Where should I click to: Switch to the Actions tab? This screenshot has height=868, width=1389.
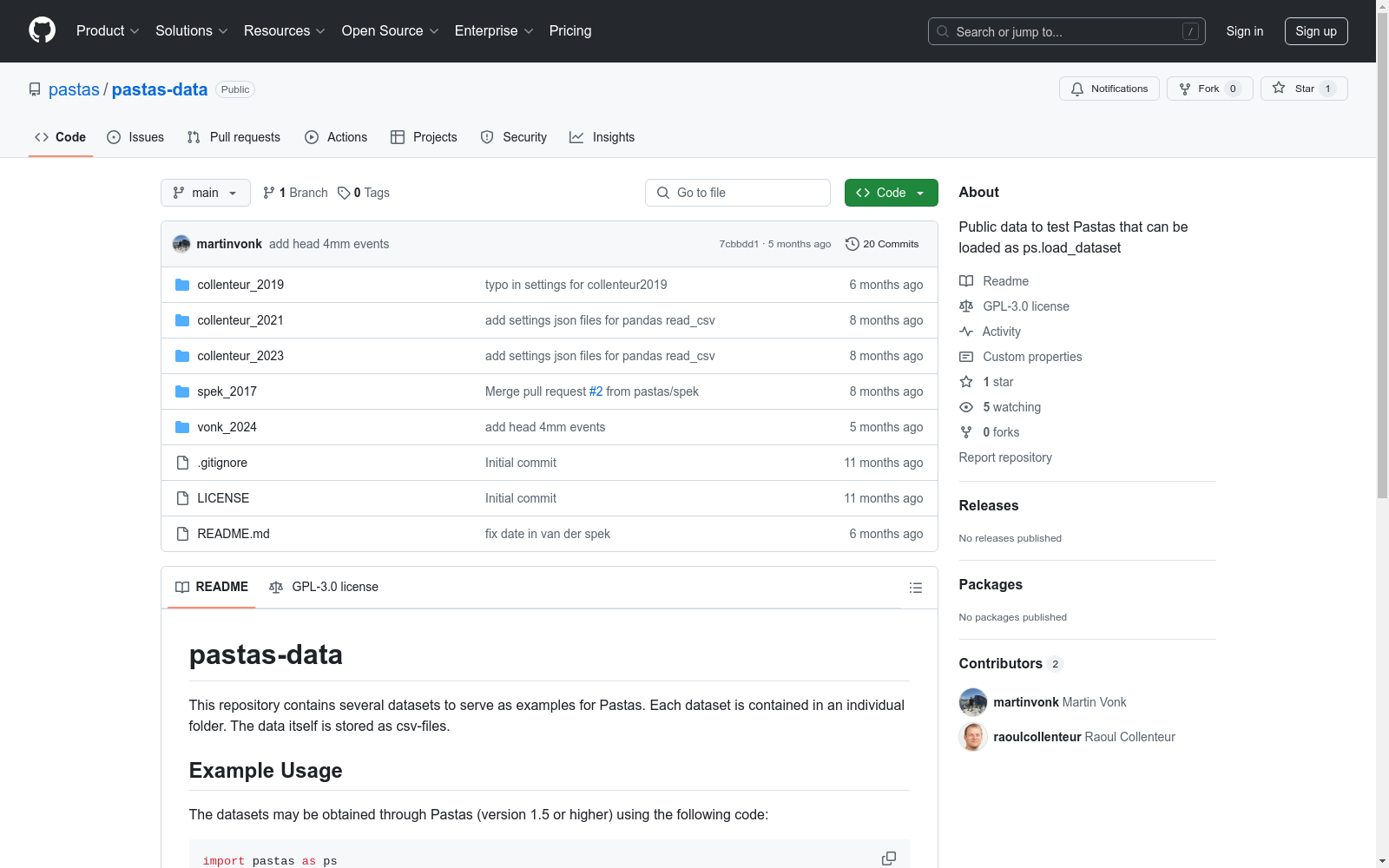(336, 137)
